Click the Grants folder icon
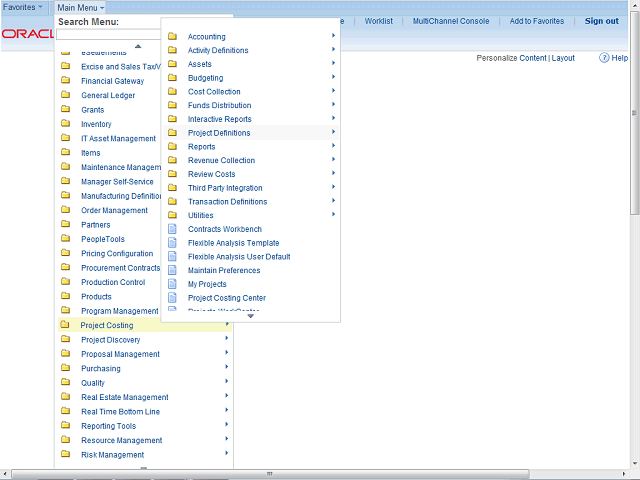The width and height of the screenshot is (640, 480). pos(65,109)
